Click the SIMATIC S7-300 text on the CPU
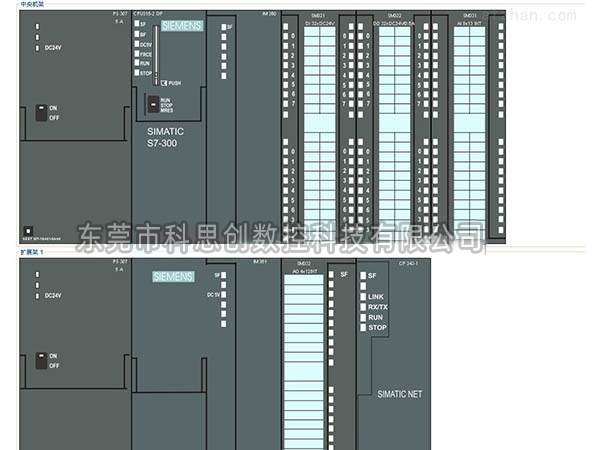 click(165, 137)
